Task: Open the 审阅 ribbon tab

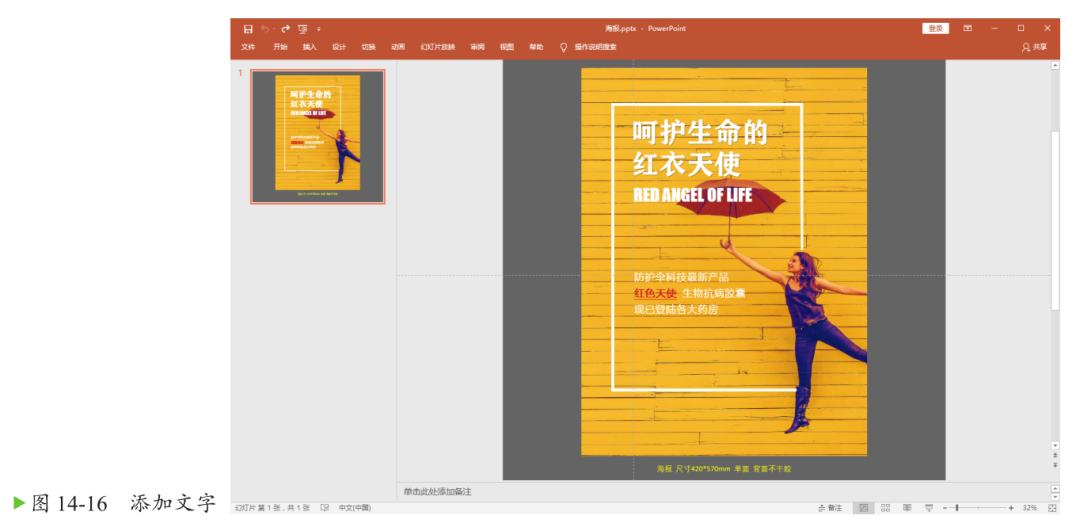Action: 477,47
